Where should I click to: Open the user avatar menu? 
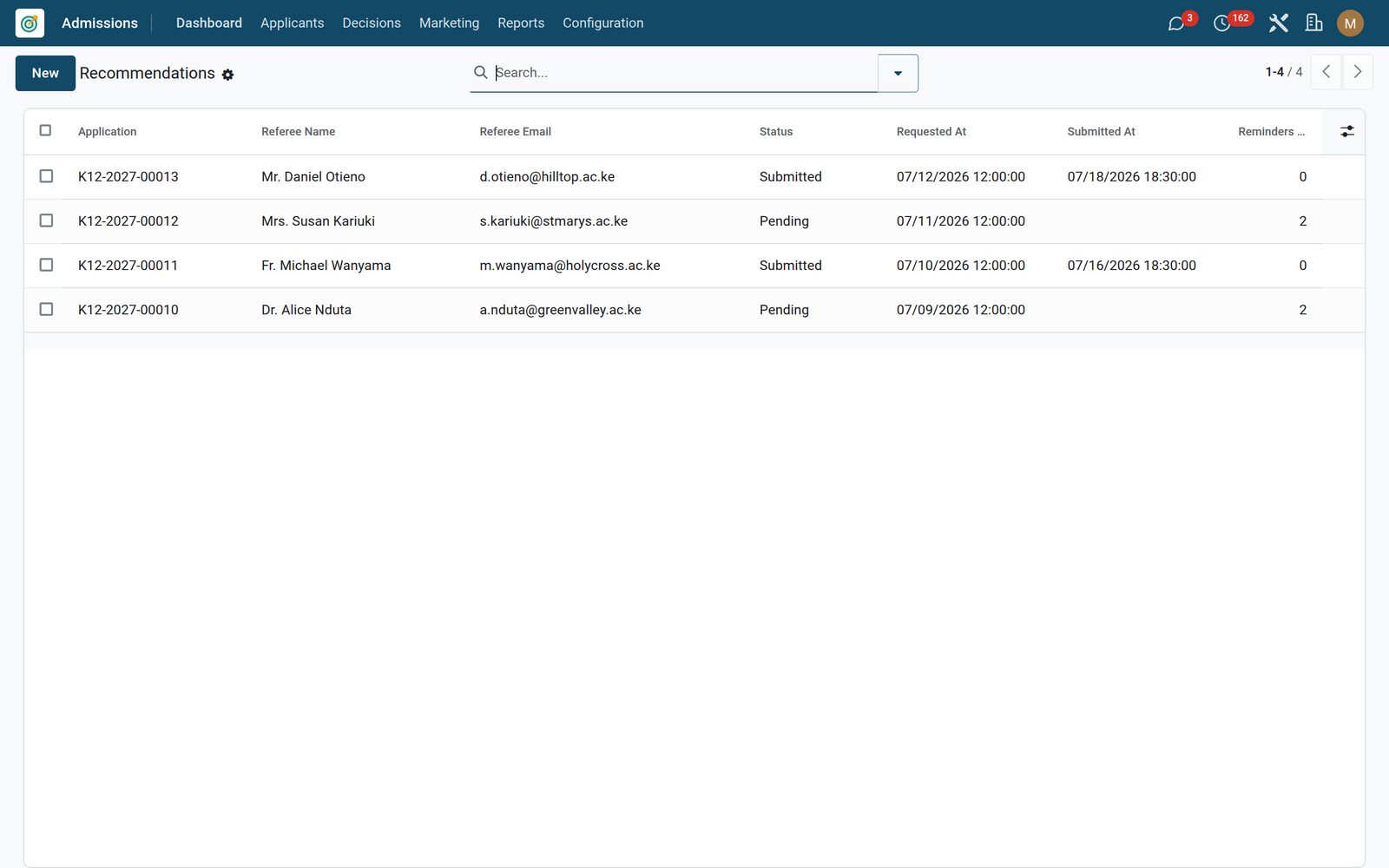coord(1350,23)
